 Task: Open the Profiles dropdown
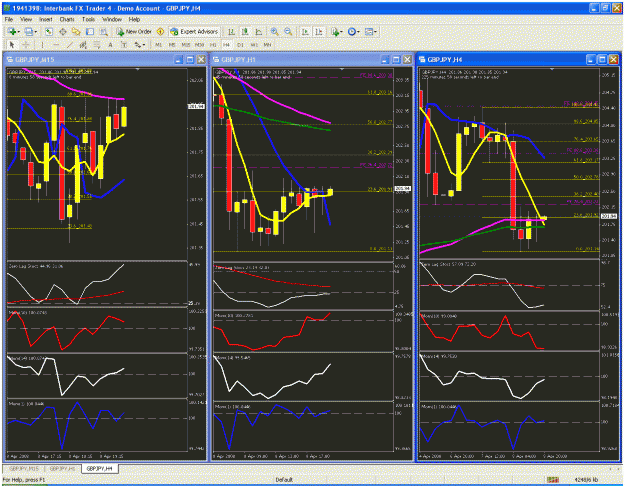coord(31,31)
